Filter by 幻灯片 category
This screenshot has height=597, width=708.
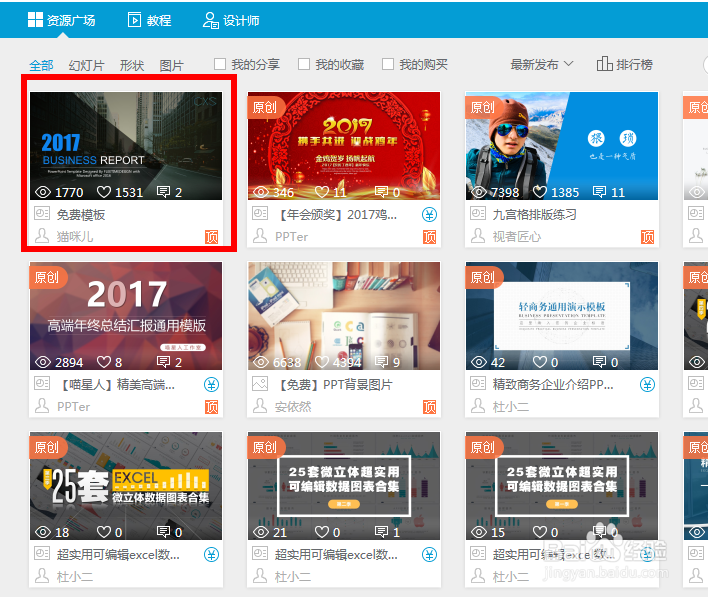click(86, 65)
